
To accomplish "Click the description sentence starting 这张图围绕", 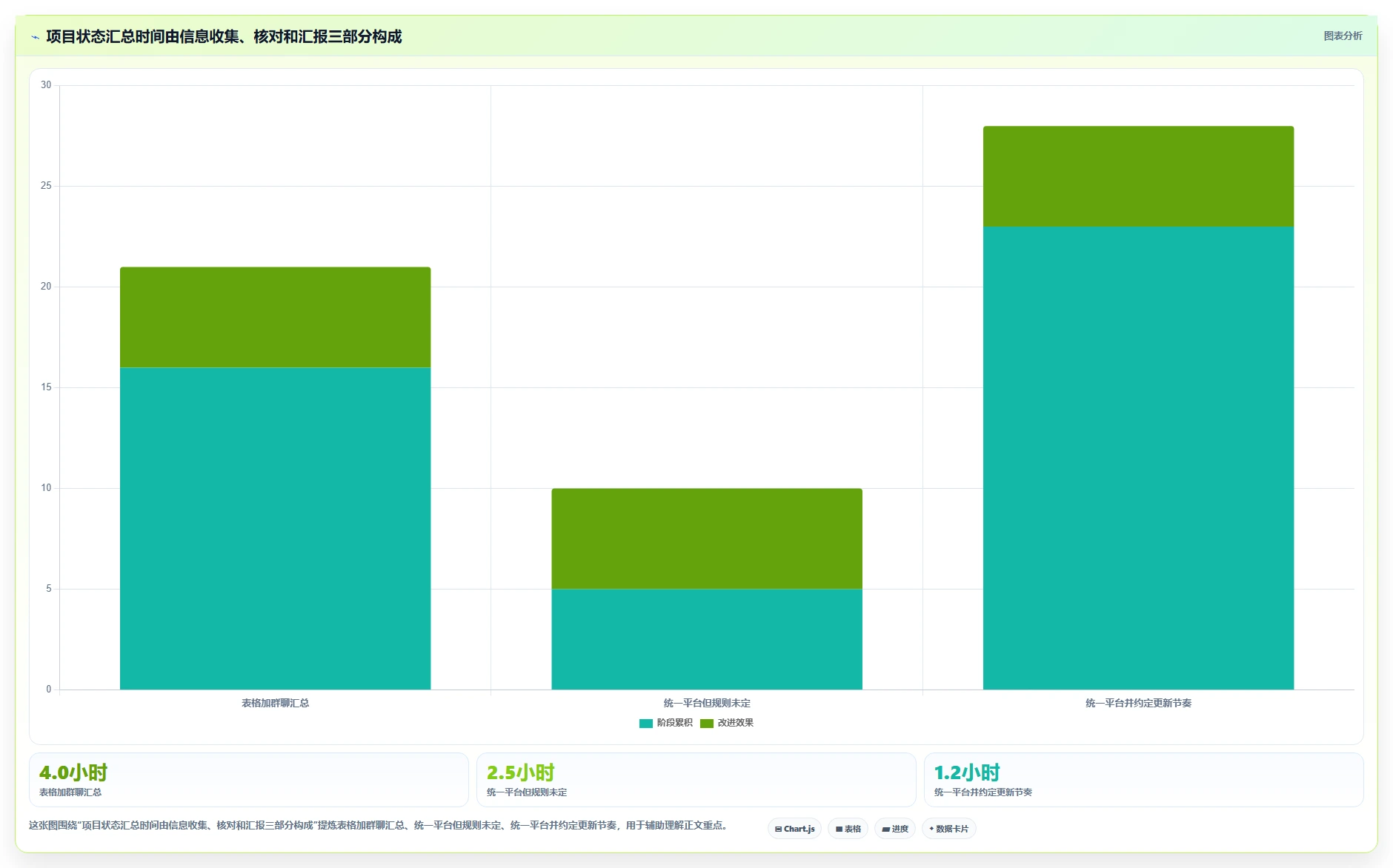I will [379, 825].
